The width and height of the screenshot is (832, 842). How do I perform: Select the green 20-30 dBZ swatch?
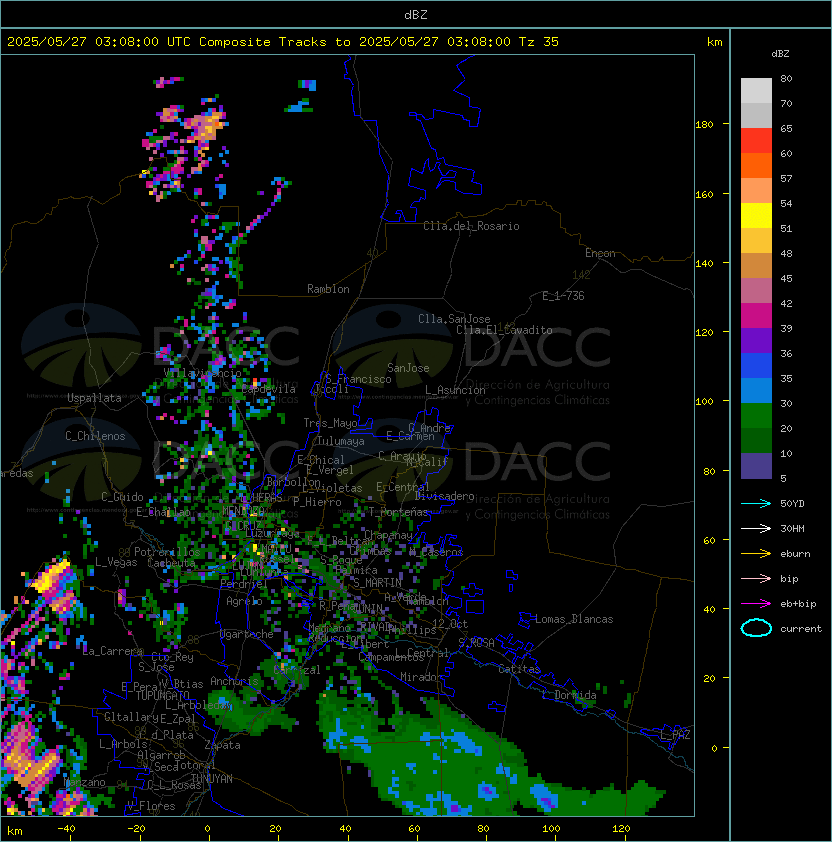click(x=756, y=416)
